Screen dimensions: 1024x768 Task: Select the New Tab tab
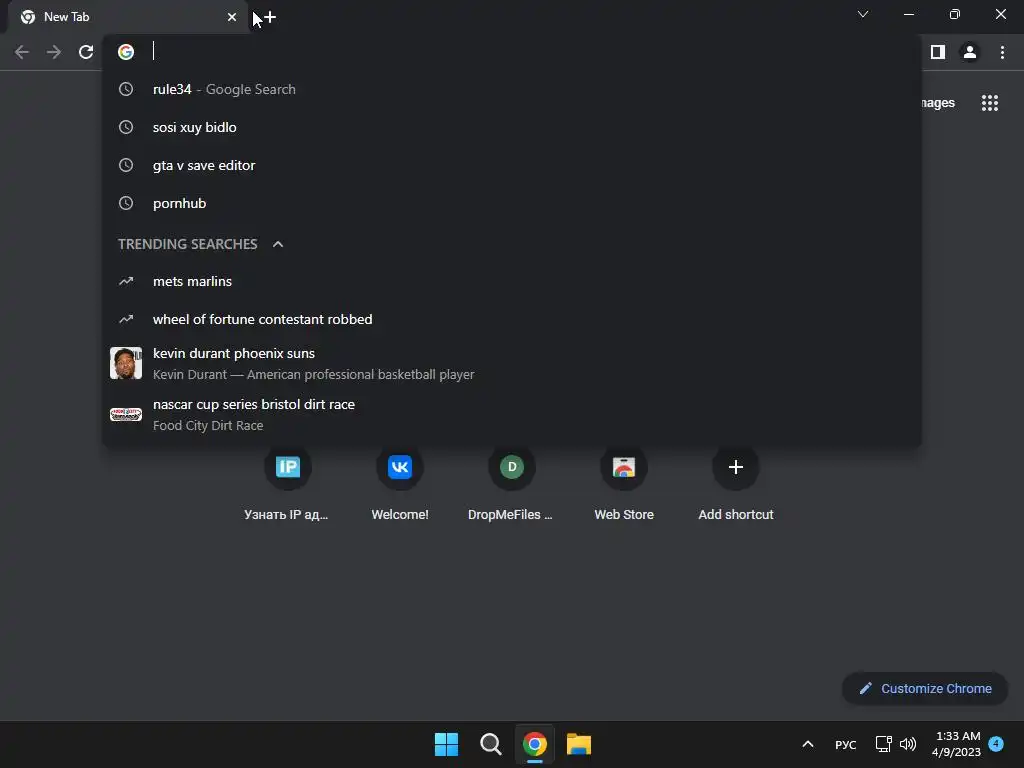click(x=127, y=17)
